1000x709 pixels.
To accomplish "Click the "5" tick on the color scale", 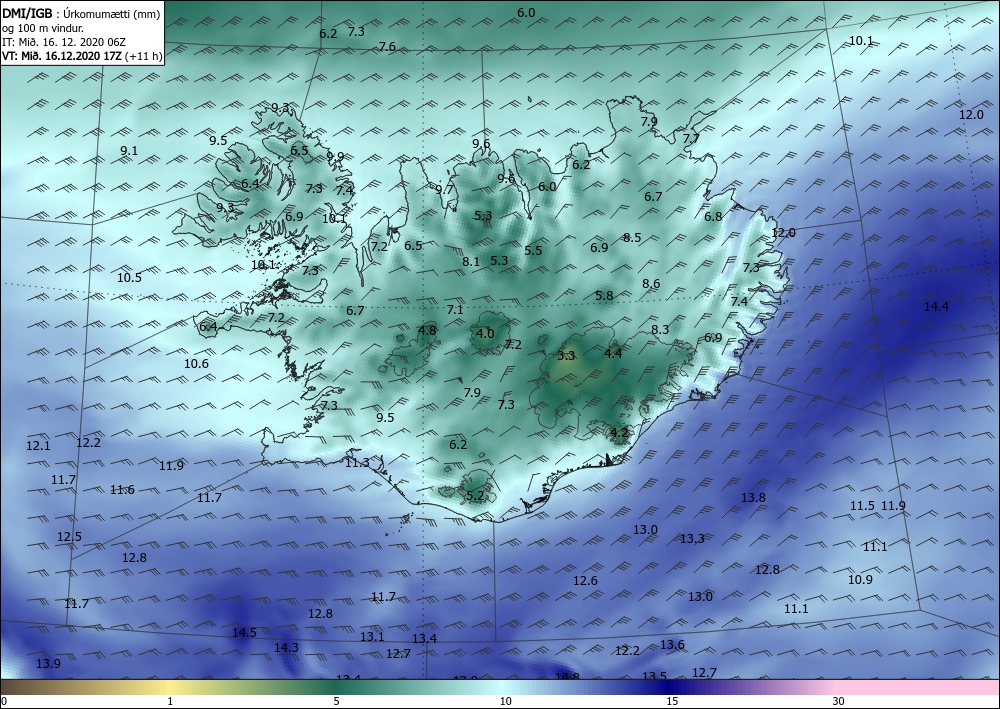I will (336, 701).
